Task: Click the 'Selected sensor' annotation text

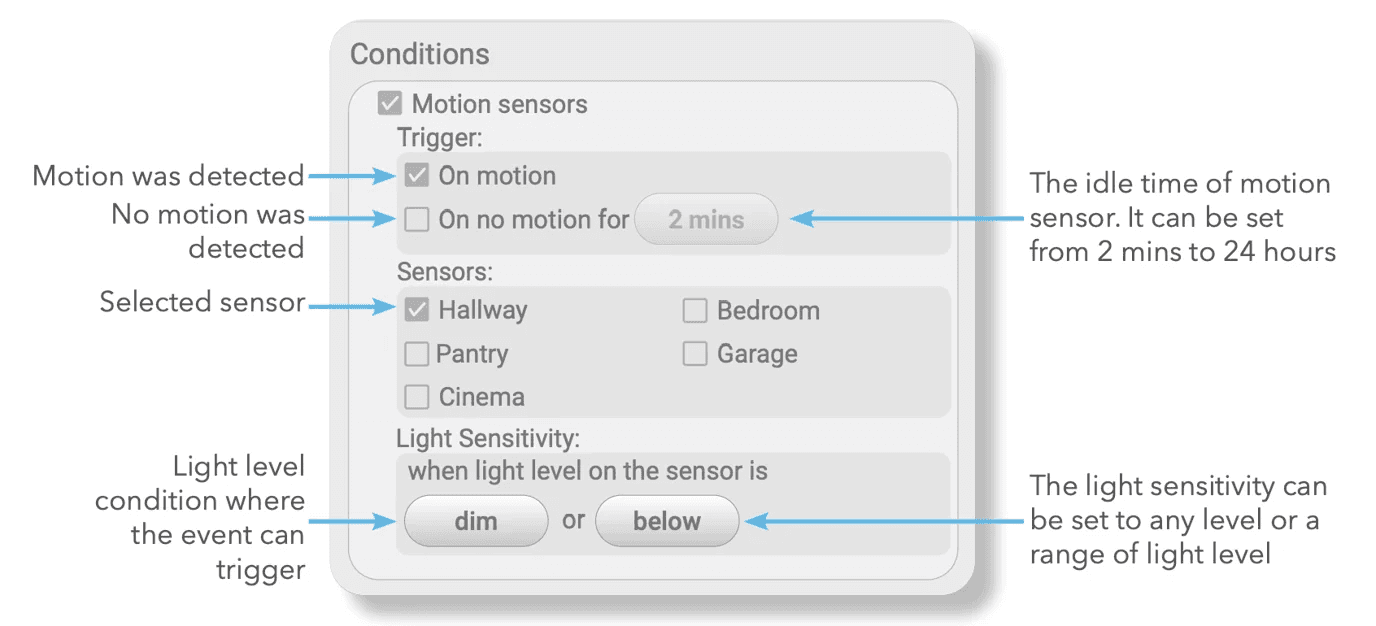Action: tap(202, 302)
